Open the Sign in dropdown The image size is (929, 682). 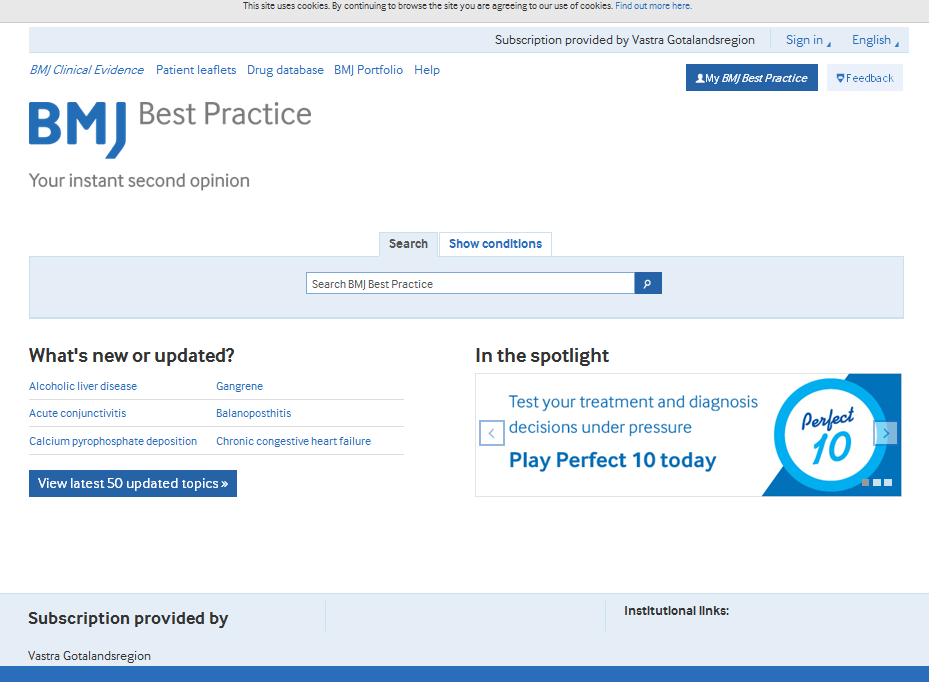[x=808, y=40]
